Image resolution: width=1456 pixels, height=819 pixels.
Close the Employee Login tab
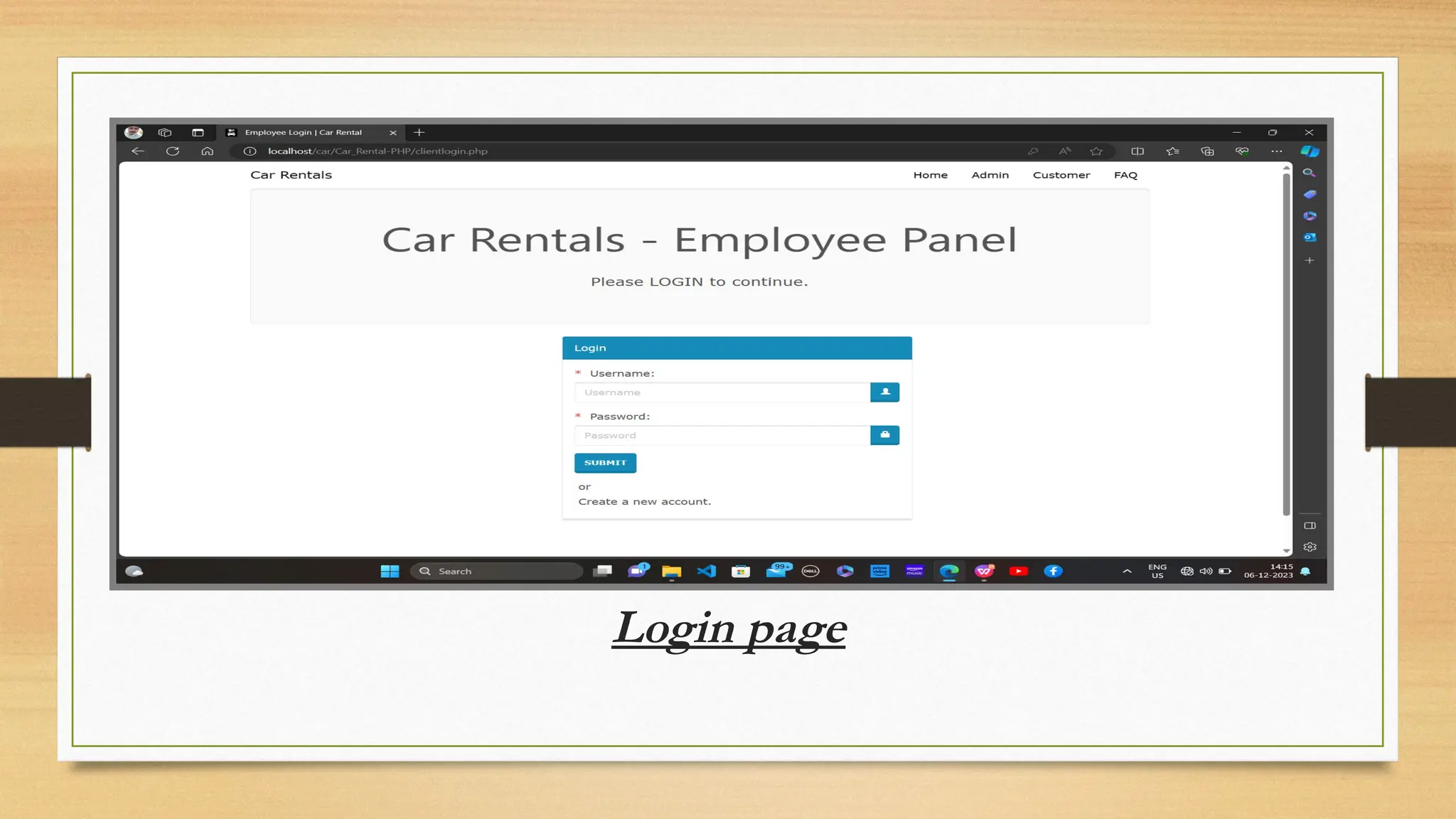[x=392, y=133]
